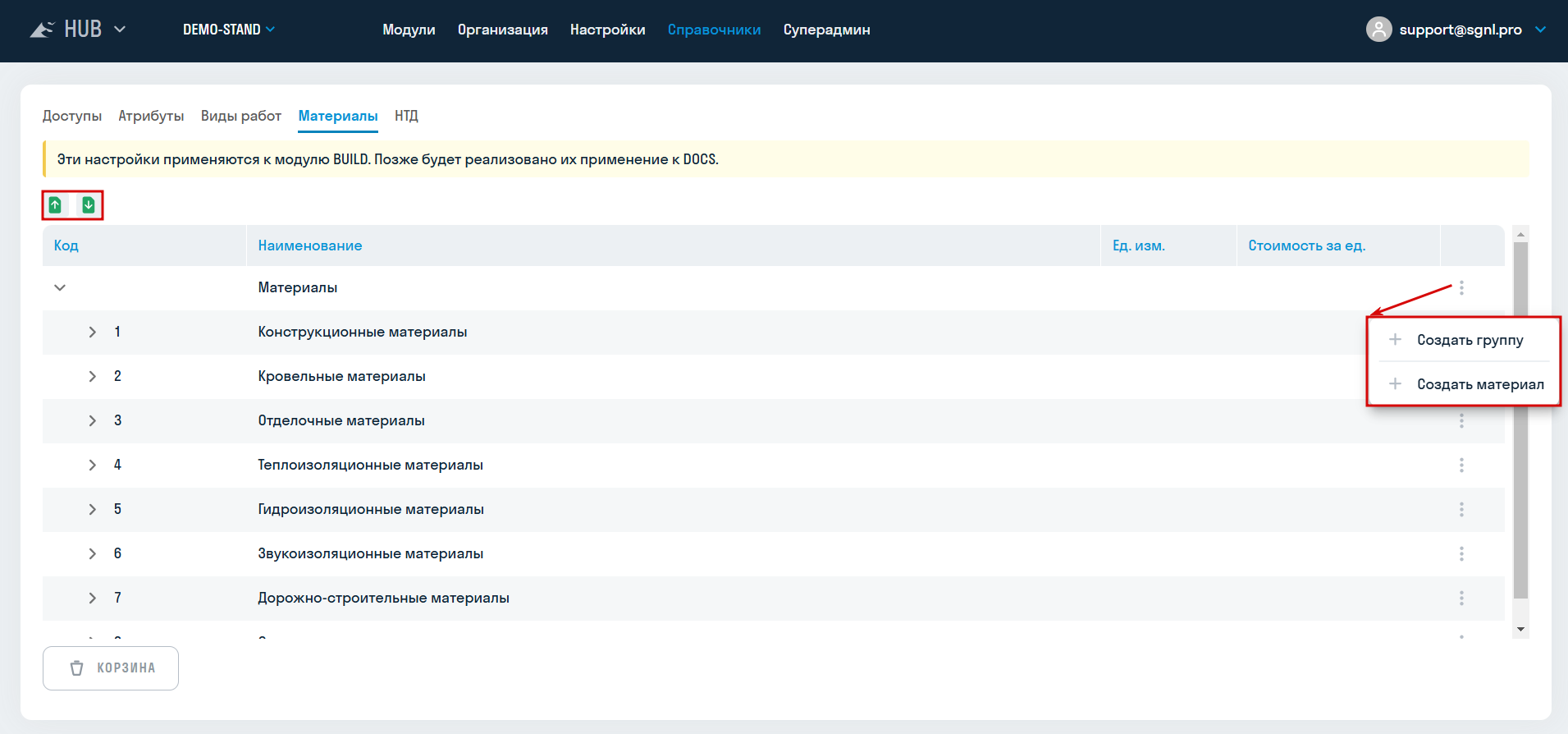Switch to the Виды работ tab
Image resolution: width=1568 pixels, height=734 pixels.
(x=241, y=116)
